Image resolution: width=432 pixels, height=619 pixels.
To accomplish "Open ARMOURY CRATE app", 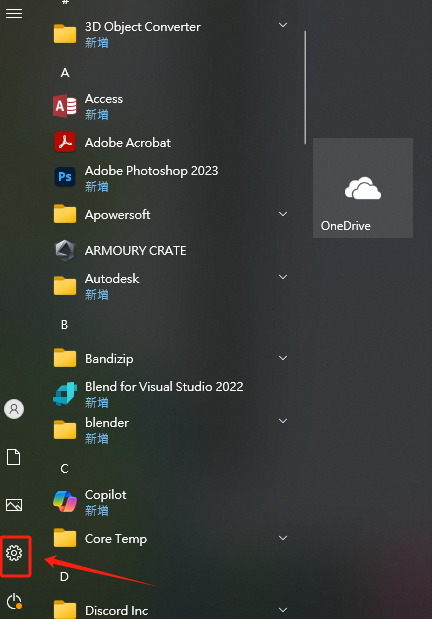I will [170, 250].
